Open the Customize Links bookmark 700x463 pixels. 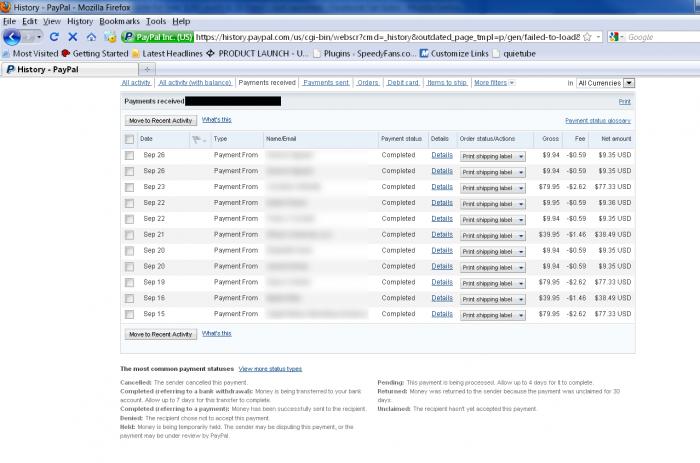[x=454, y=54]
